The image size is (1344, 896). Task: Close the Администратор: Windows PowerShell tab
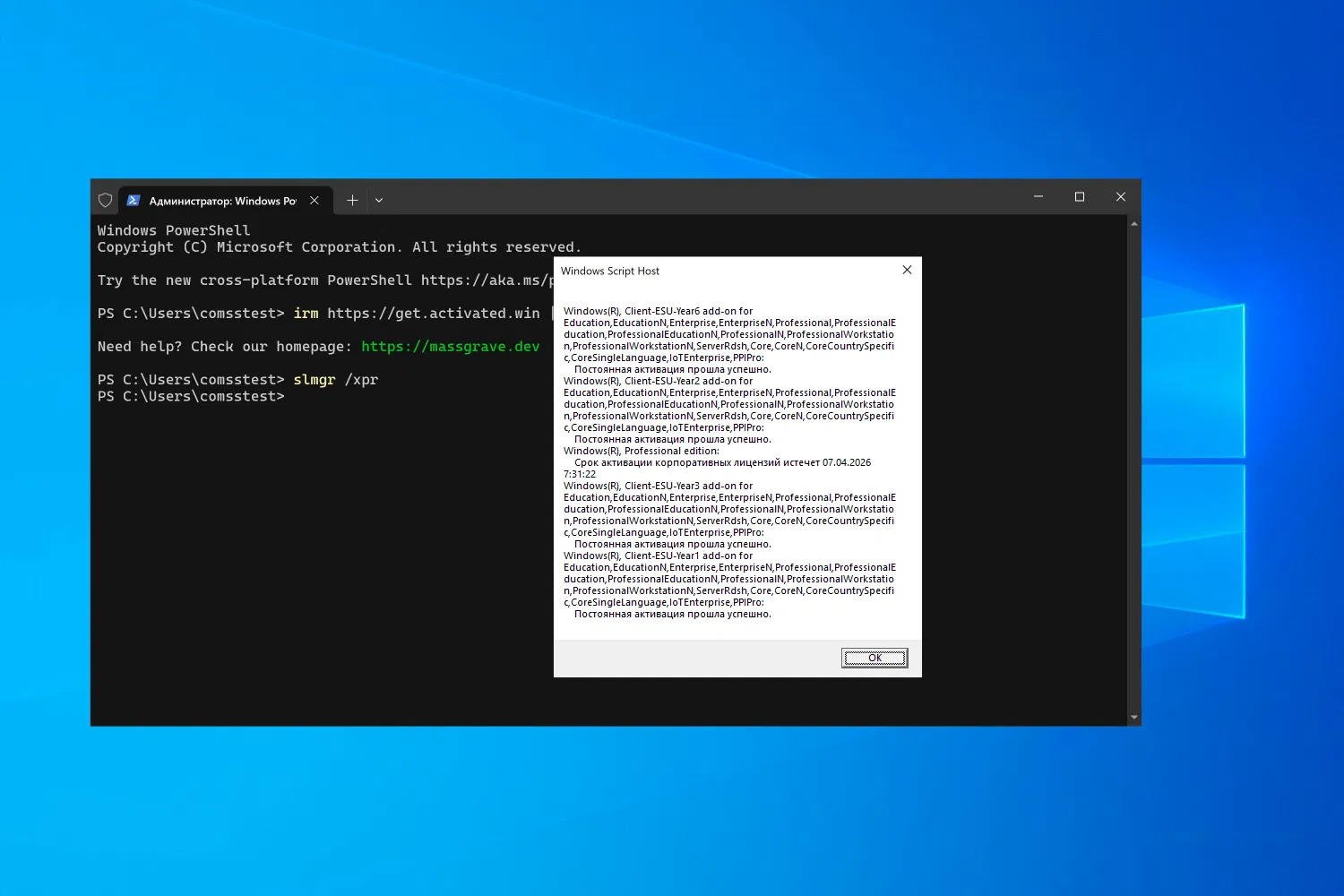[314, 201]
